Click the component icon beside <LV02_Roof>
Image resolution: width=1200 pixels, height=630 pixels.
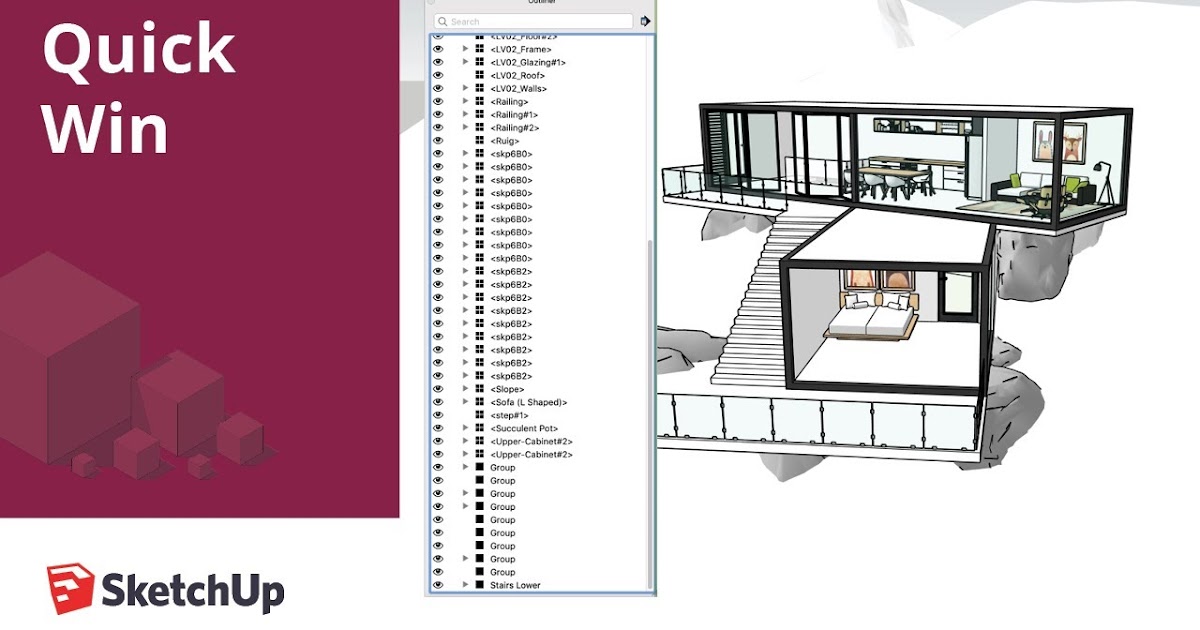click(481, 74)
